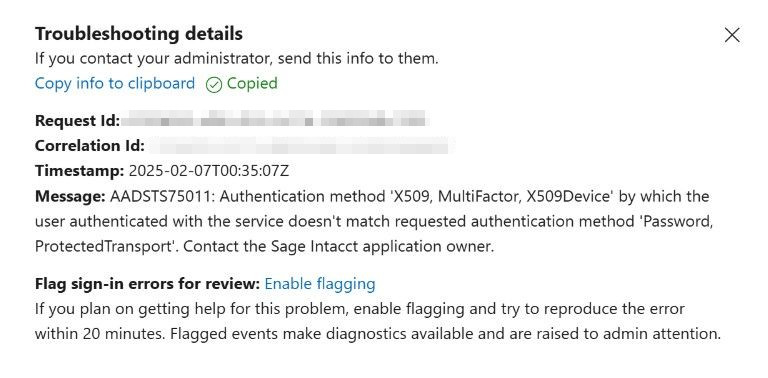
Task: Click the blurred Correlation Id value
Action: 300,145
